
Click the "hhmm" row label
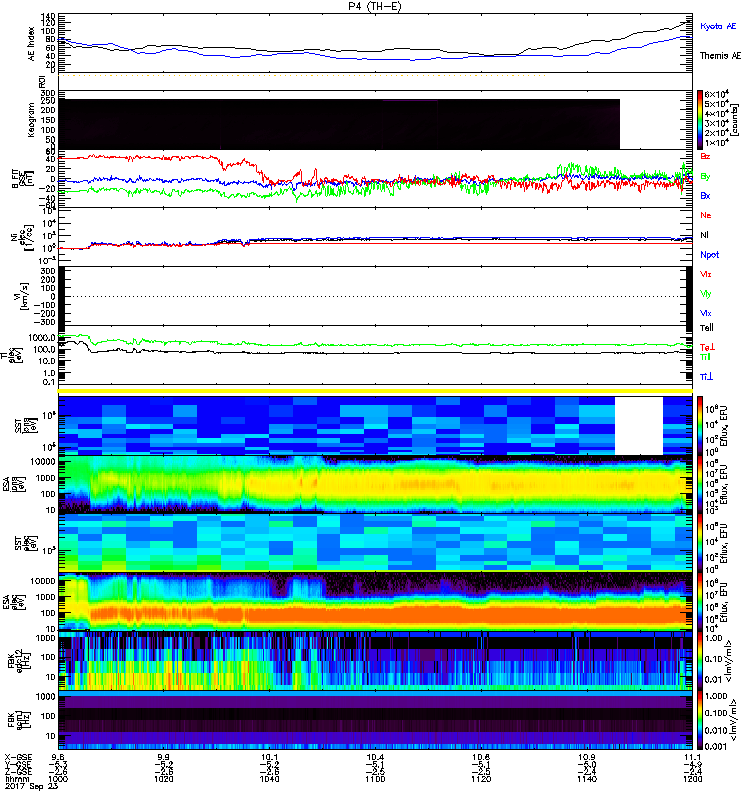17,779
